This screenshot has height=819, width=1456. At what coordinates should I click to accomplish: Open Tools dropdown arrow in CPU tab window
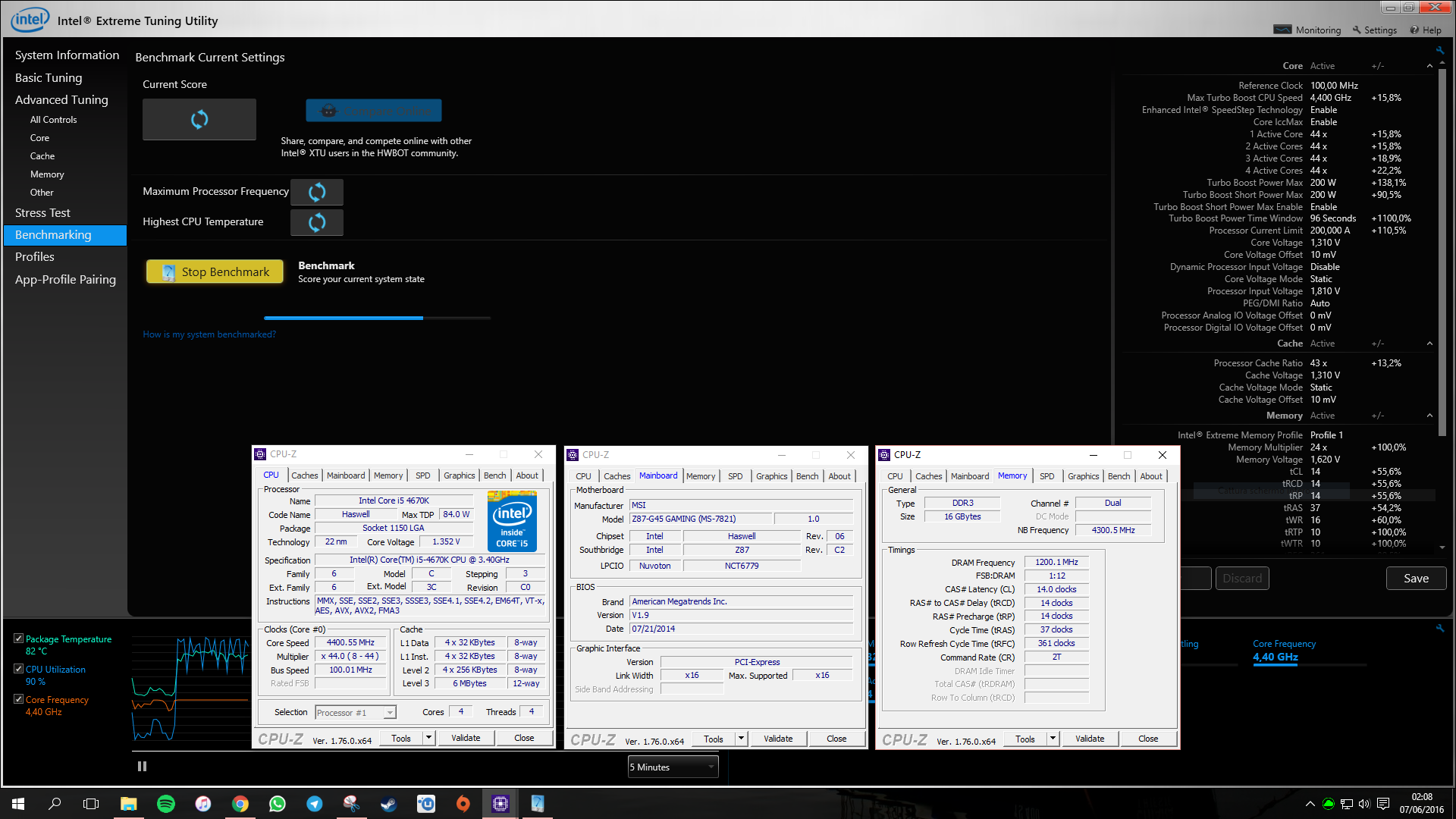point(428,738)
